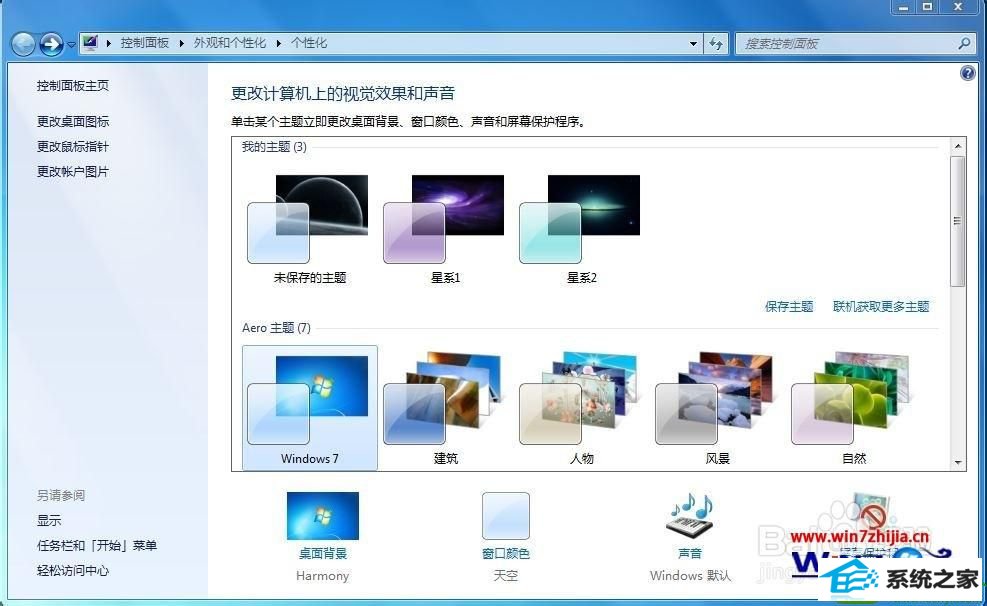Go forward with the Forward arrow button
This screenshot has width=987, height=606.
pos(52,44)
